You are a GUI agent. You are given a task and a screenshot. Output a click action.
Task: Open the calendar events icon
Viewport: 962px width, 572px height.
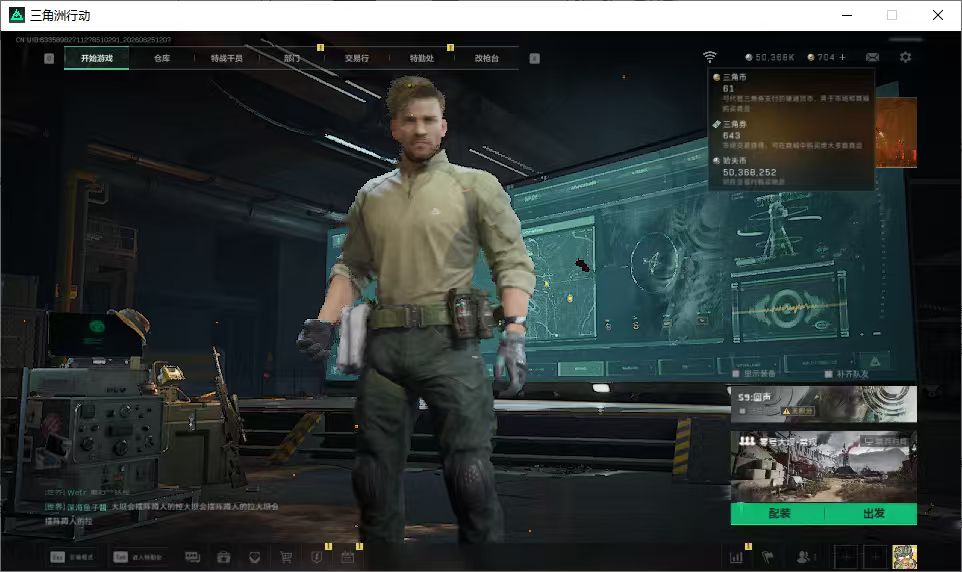point(347,557)
